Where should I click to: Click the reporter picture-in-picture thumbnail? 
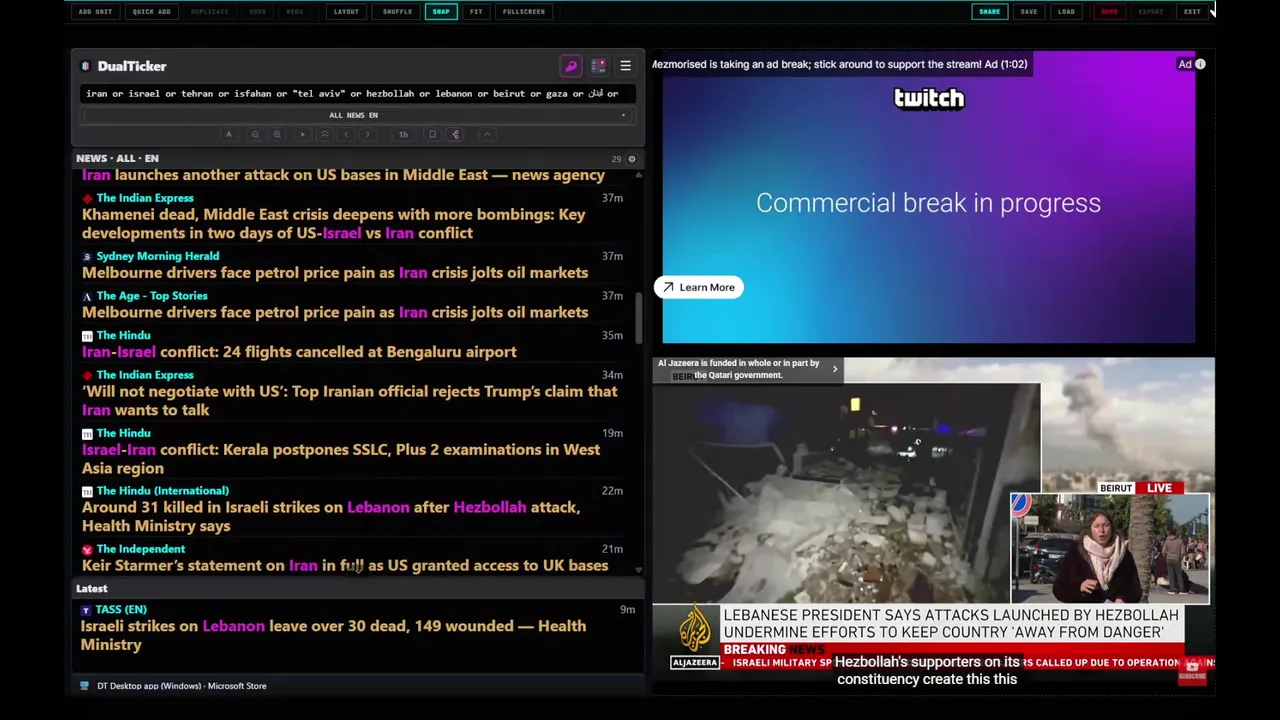(x=1109, y=549)
